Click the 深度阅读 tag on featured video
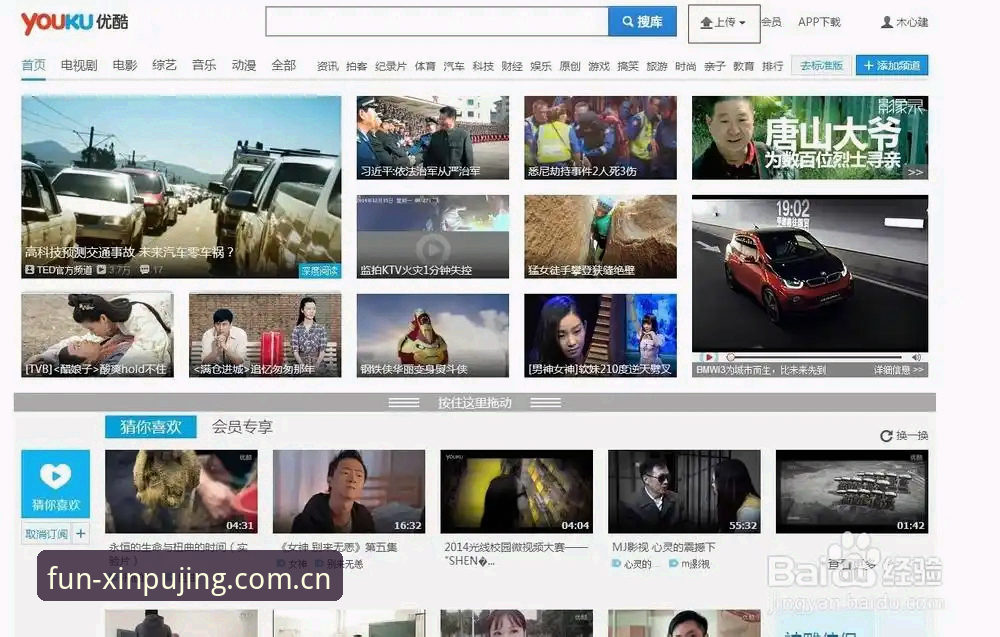 (x=320, y=271)
